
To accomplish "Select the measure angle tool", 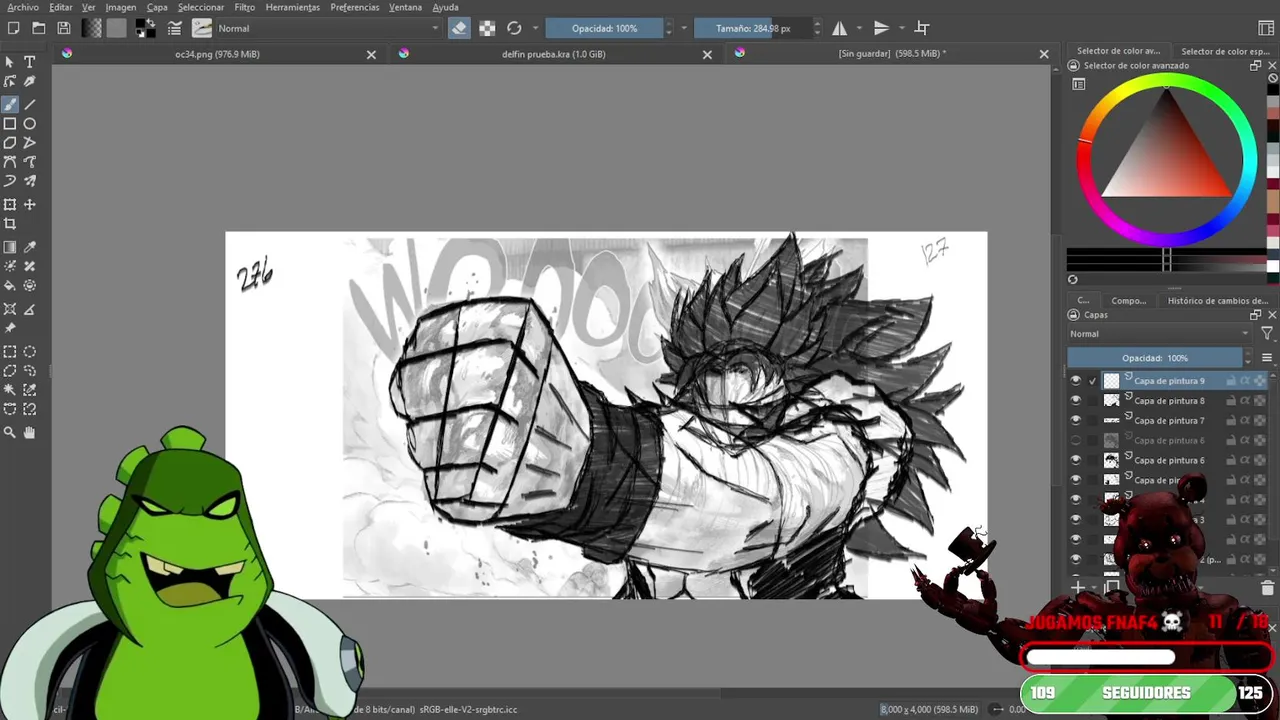I will (30, 309).
